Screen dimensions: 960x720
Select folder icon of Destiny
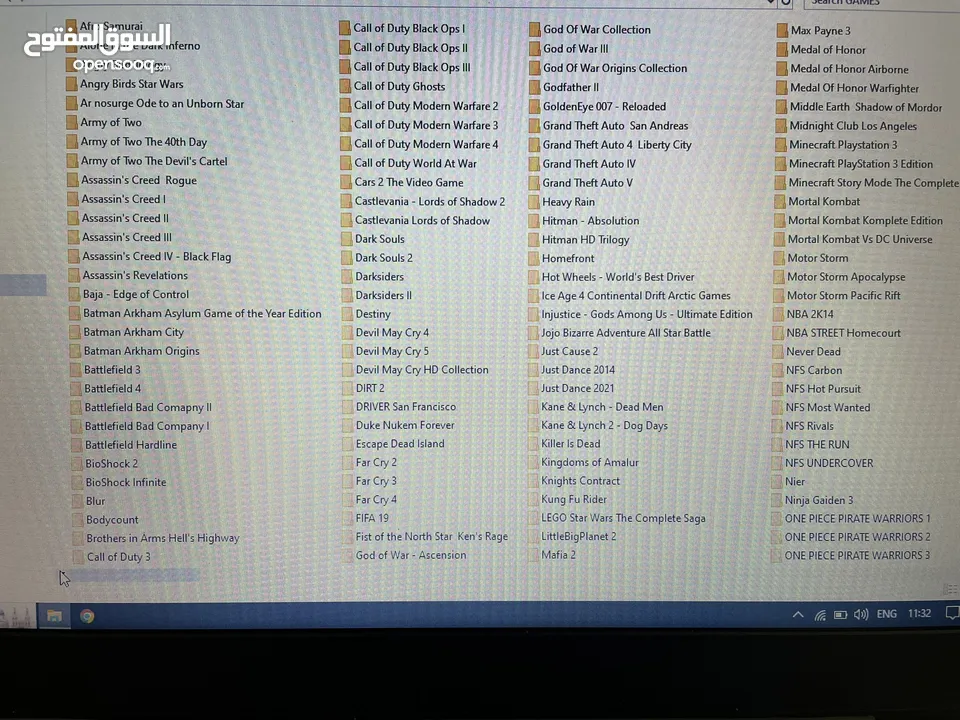click(x=347, y=314)
